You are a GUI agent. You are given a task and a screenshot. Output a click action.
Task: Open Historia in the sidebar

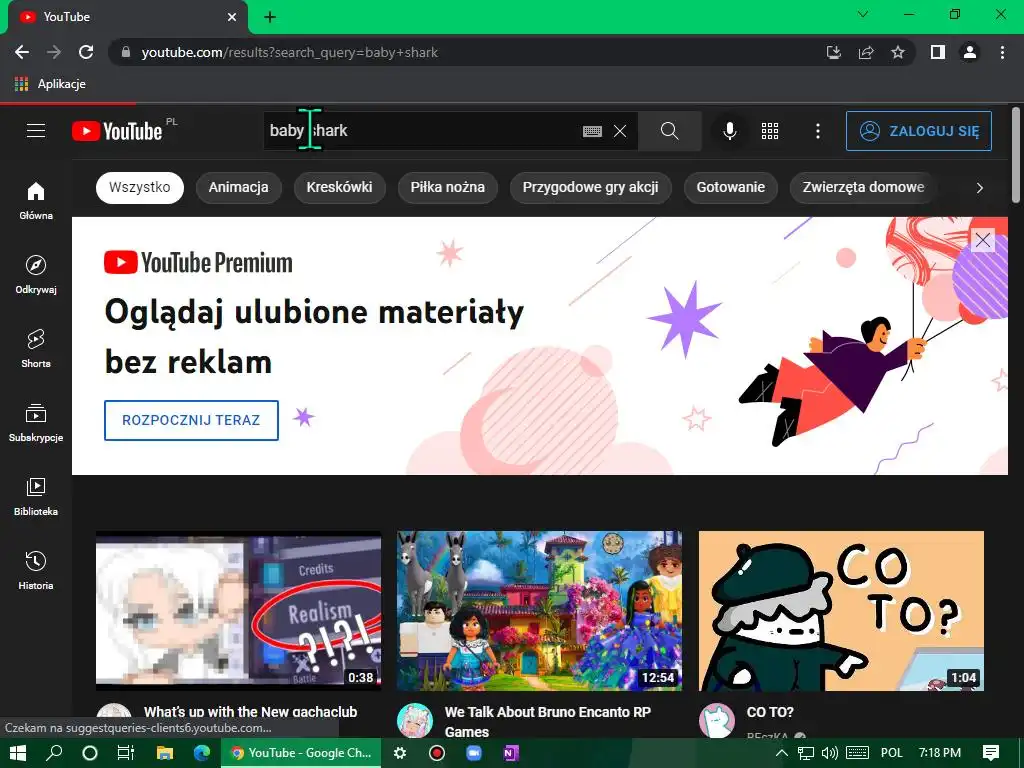(x=36, y=571)
